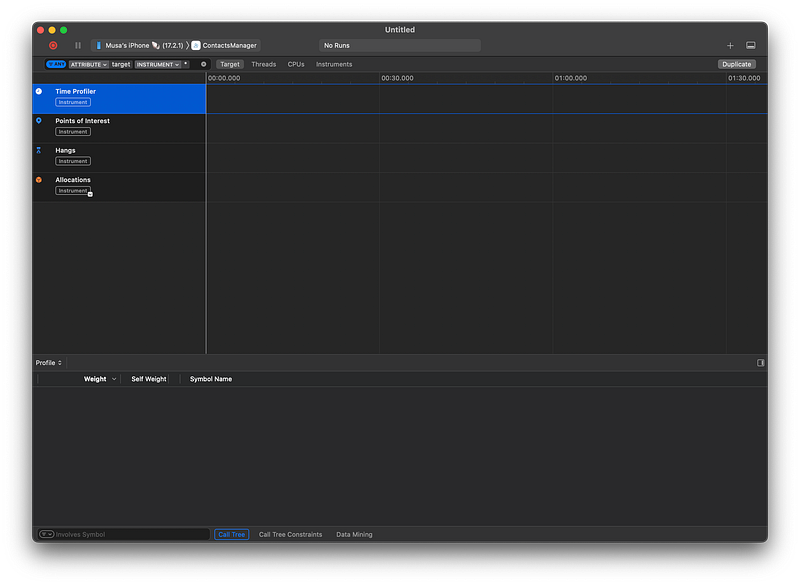
Task: Click the No Runs selector in the toolbar
Action: coord(400,45)
